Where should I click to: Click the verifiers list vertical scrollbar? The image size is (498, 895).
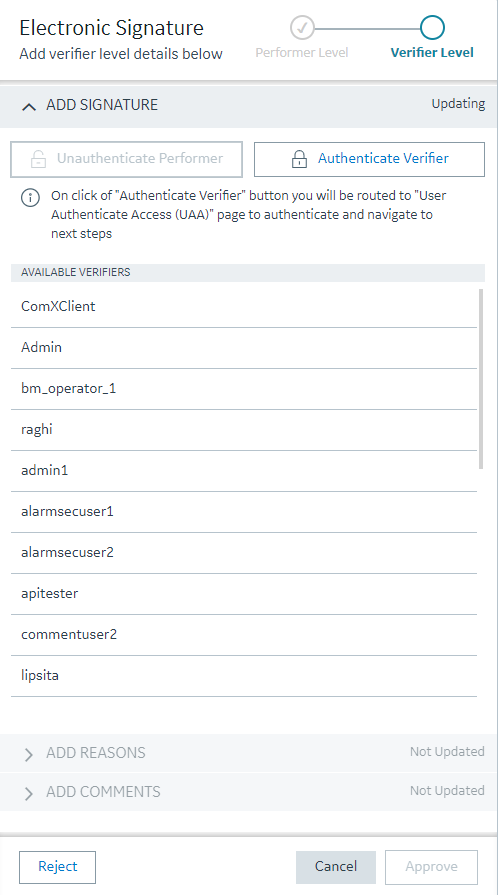481,378
